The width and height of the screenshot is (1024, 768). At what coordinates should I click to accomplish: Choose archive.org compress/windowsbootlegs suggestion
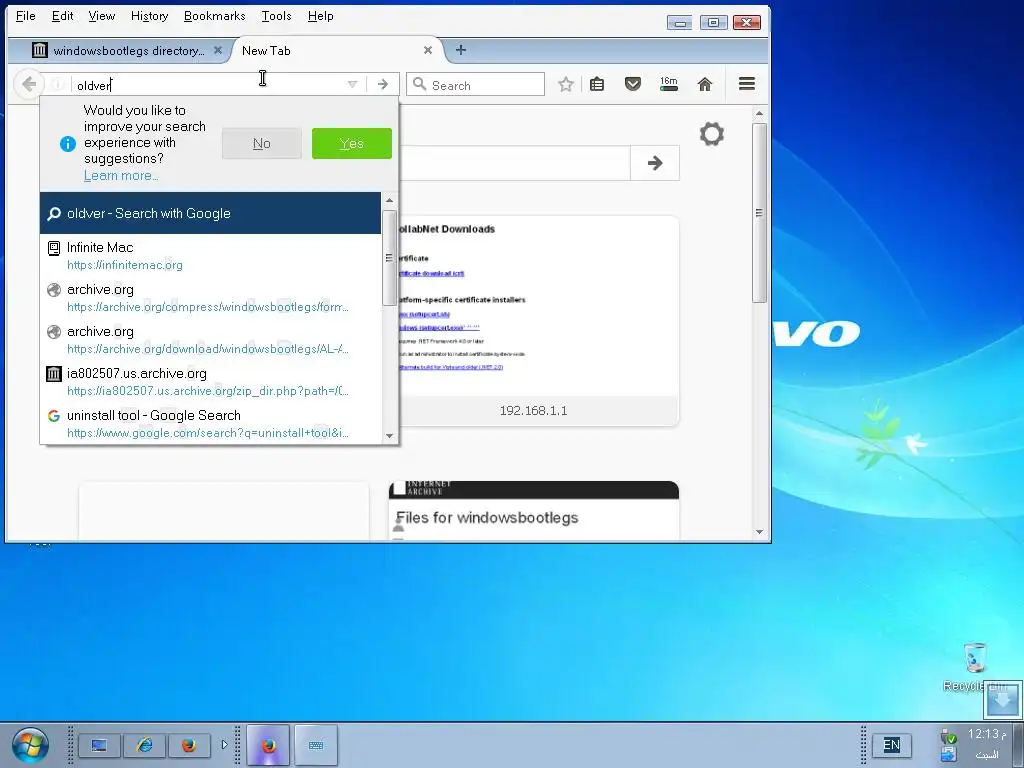210,297
